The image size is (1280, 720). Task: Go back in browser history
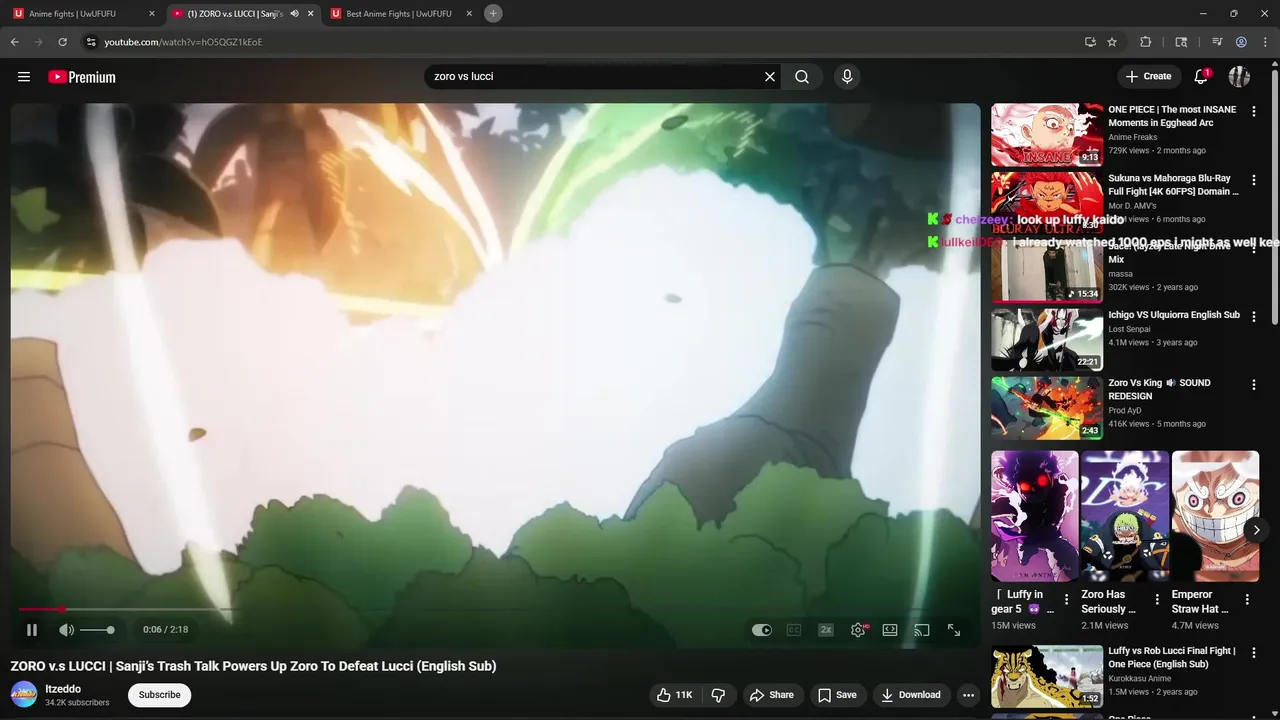point(14,42)
